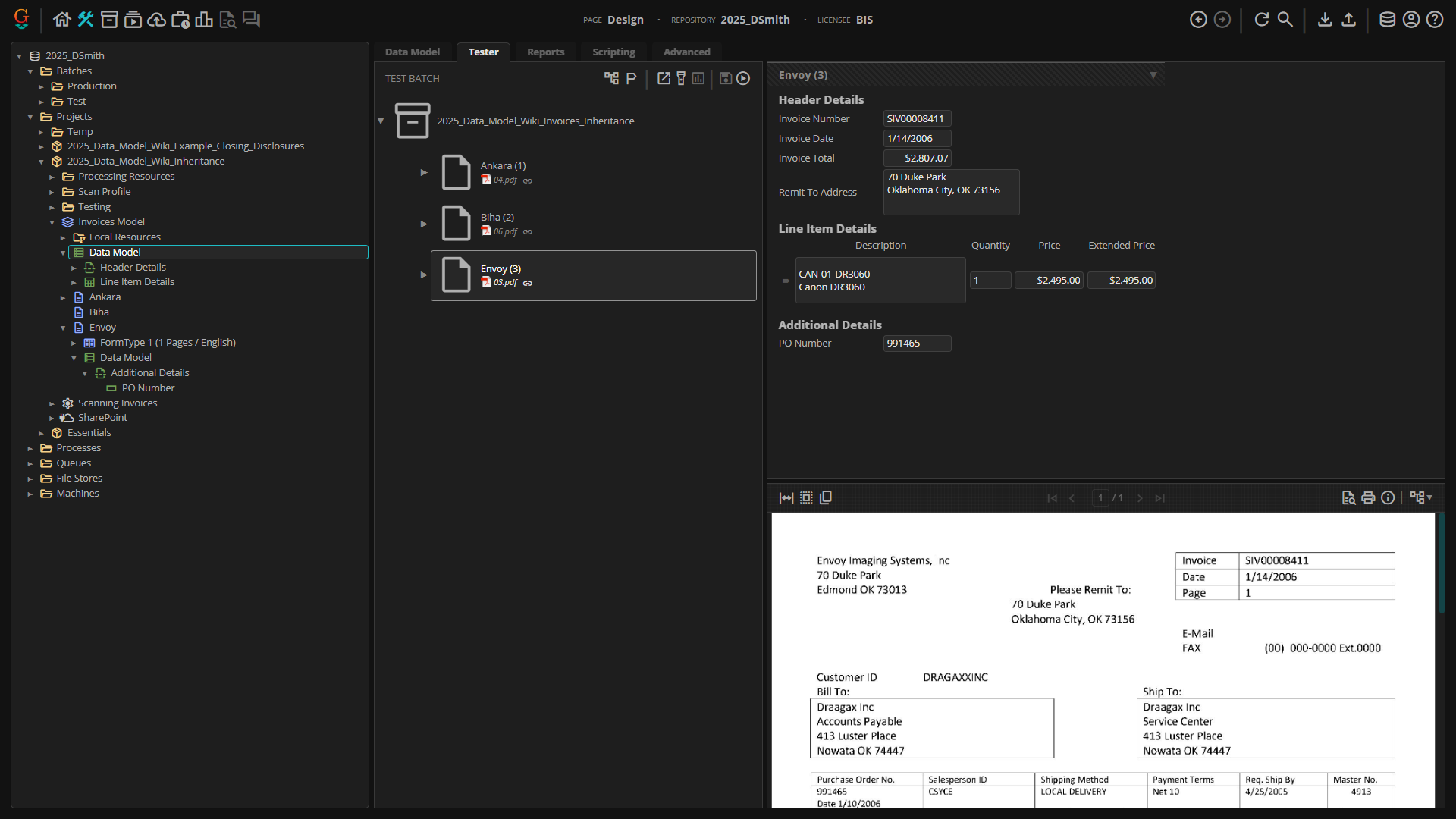Switch to the Scripting tab
The height and width of the screenshot is (819, 1456).
coord(613,52)
